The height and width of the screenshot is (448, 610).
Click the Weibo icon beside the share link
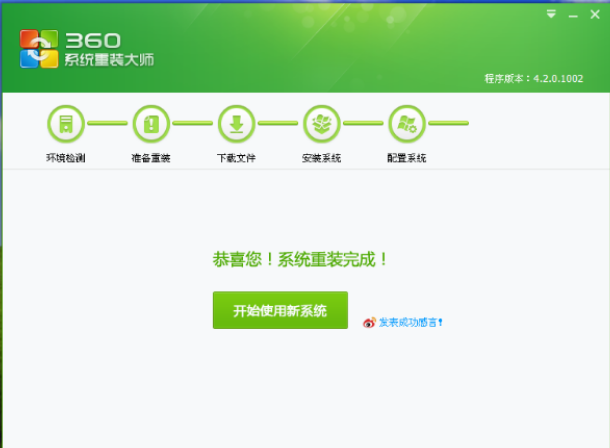tap(369, 322)
